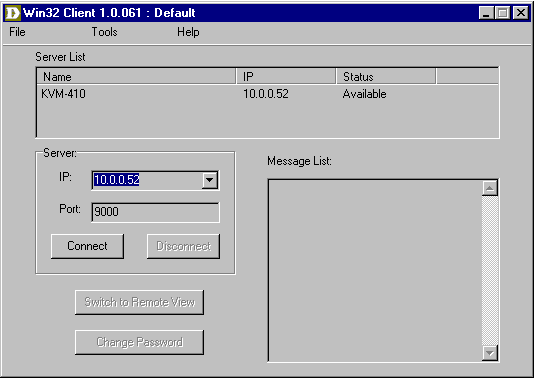Screen dimensions: 534x379
Task: Sort by the Status column header
Action: [386, 77]
